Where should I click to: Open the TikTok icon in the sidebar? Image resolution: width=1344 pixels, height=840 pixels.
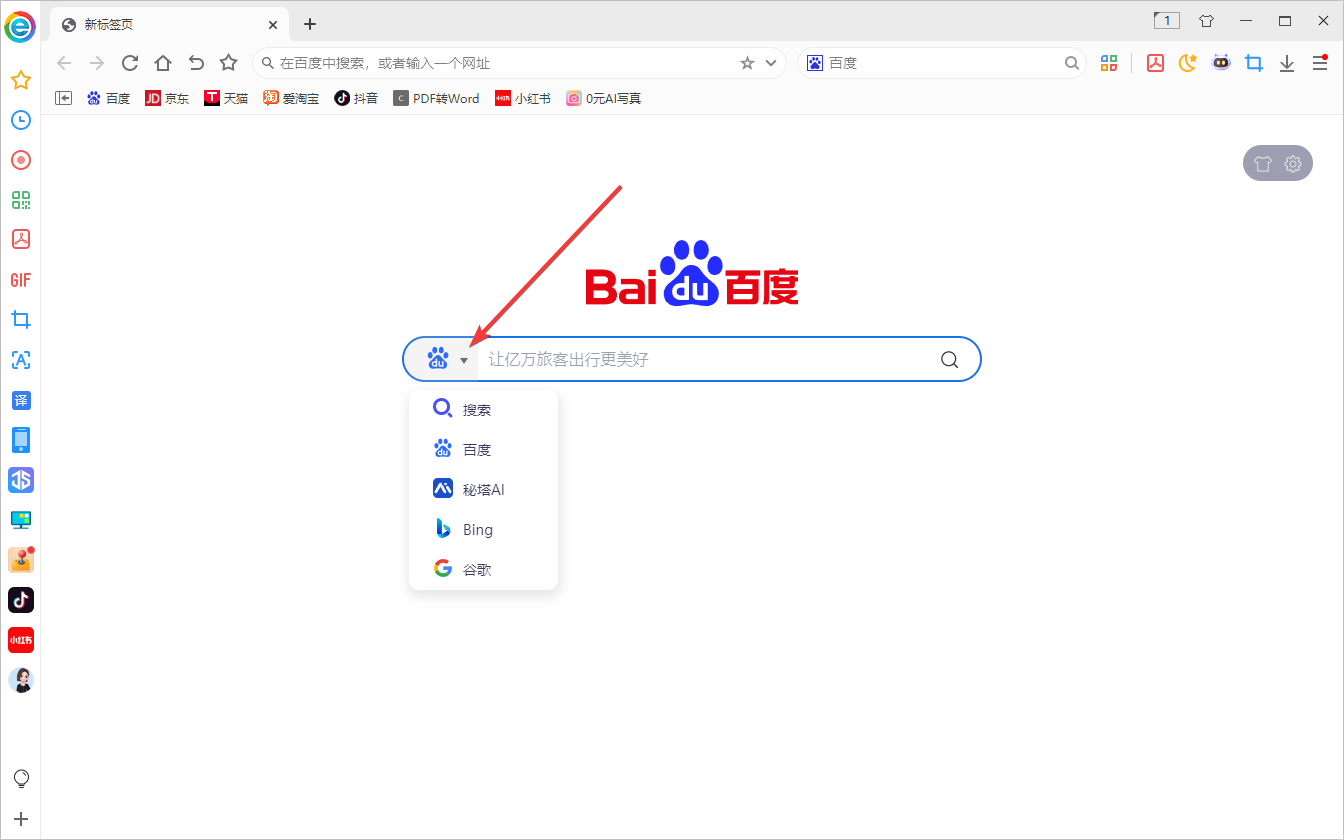(20, 600)
